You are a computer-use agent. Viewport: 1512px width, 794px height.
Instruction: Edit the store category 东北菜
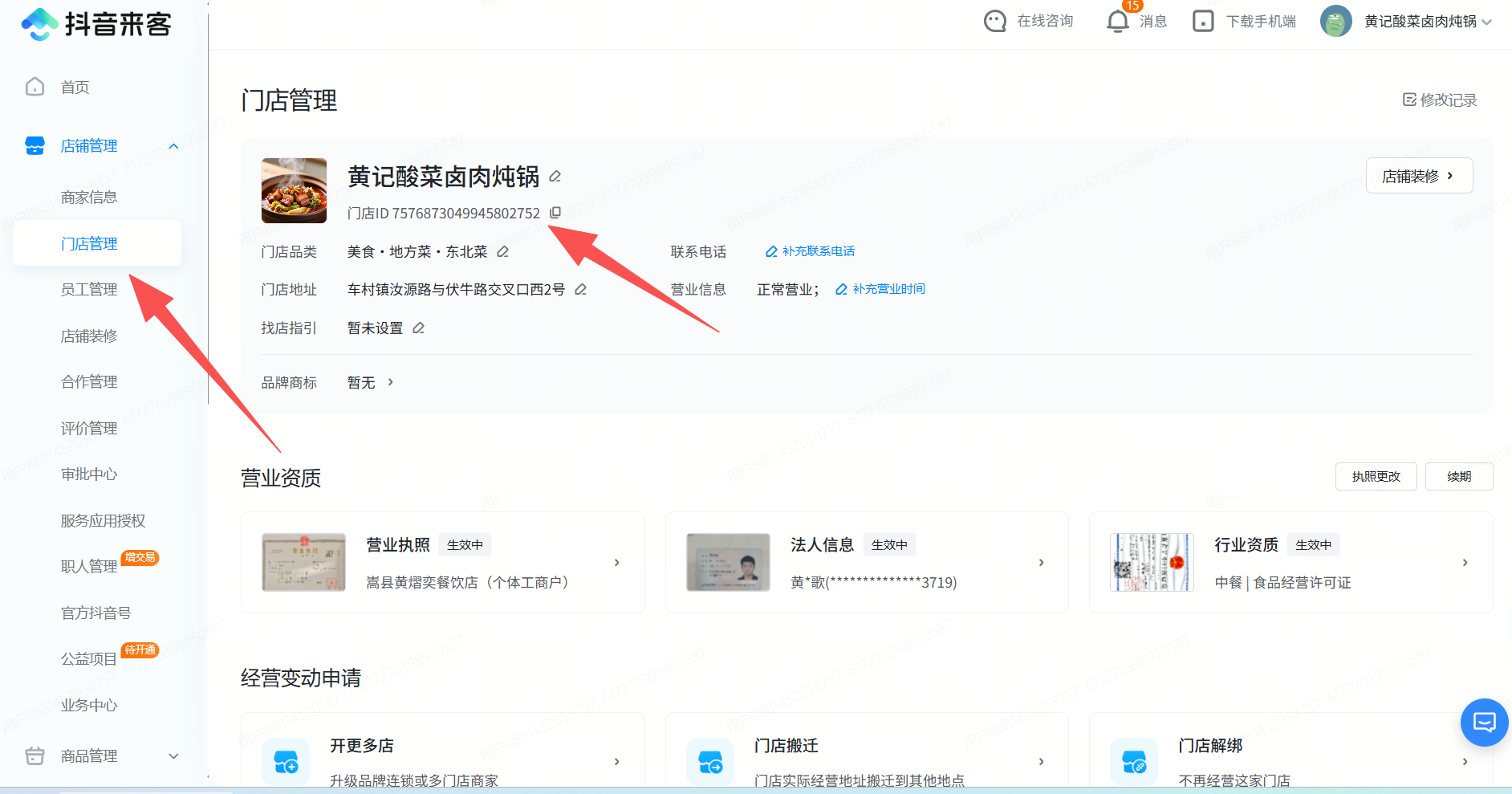(x=502, y=252)
